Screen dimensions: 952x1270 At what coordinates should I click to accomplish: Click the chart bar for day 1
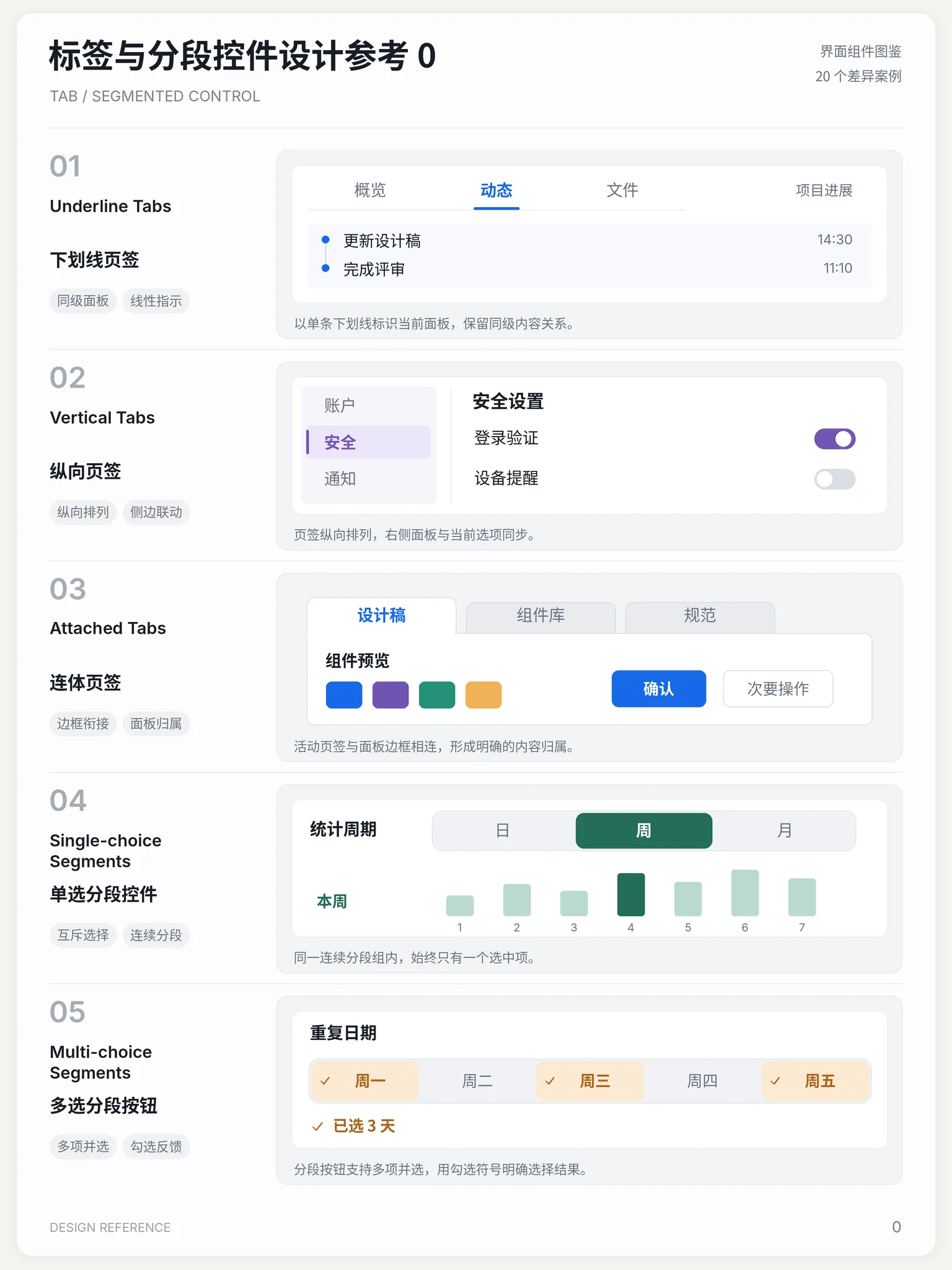coord(460,906)
